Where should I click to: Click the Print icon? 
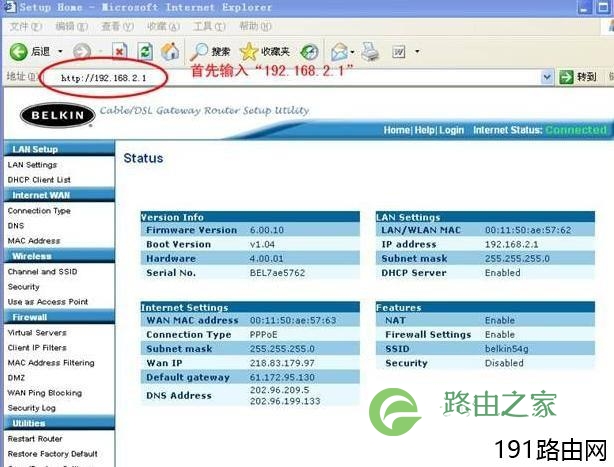[370, 51]
